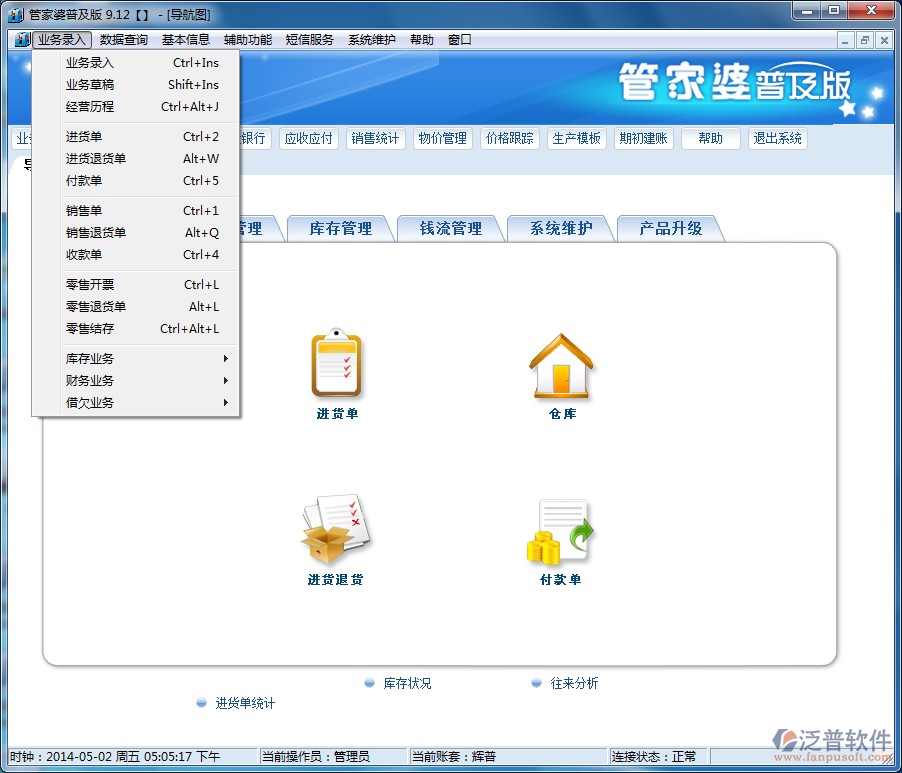Switch to the 系统维护 tab
This screenshot has height=773, width=902.
pyautogui.click(x=561, y=228)
